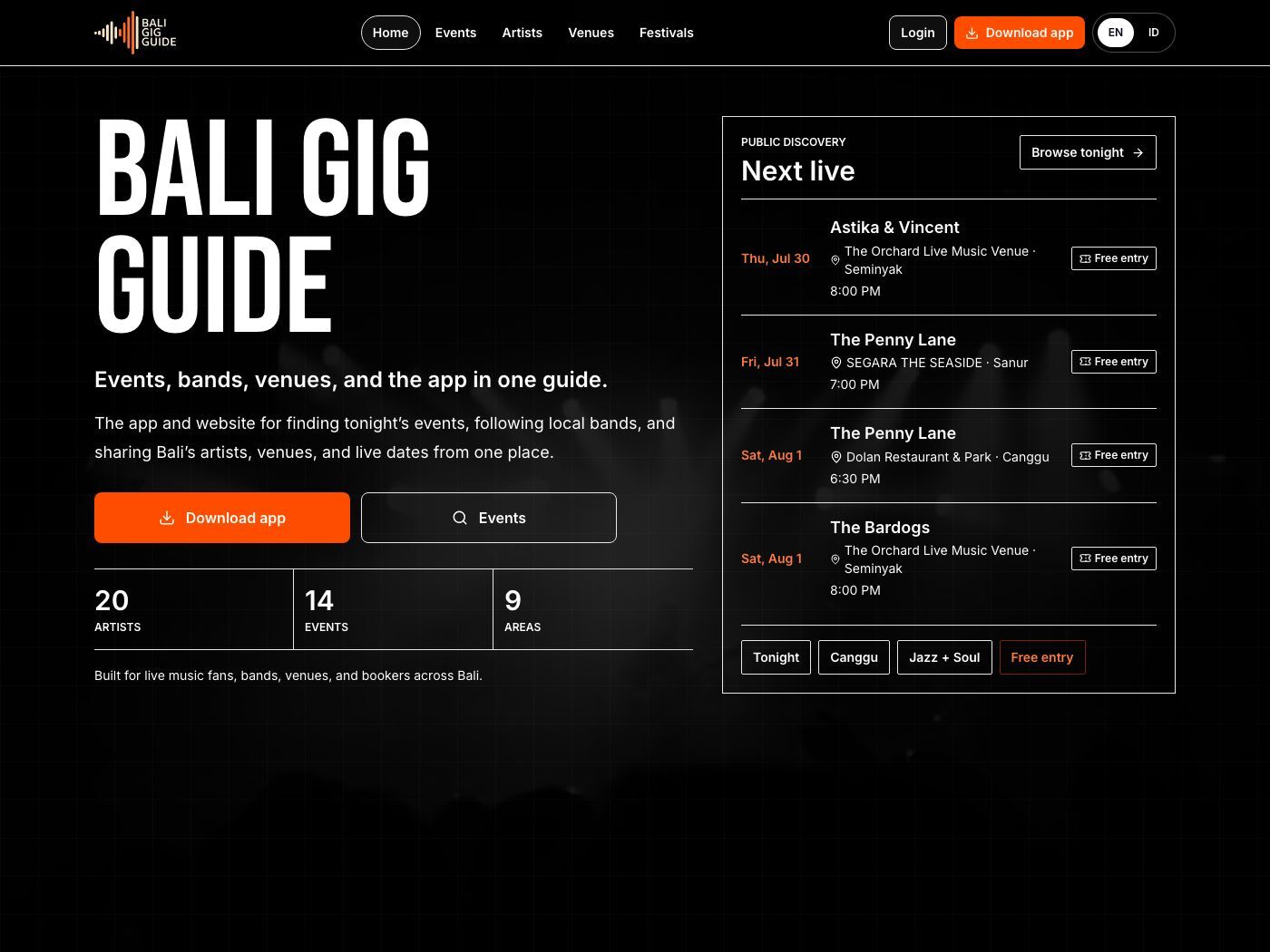Viewport: 1270px width, 952px height.
Task: Go to Events in the top navigation
Action: point(455,33)
